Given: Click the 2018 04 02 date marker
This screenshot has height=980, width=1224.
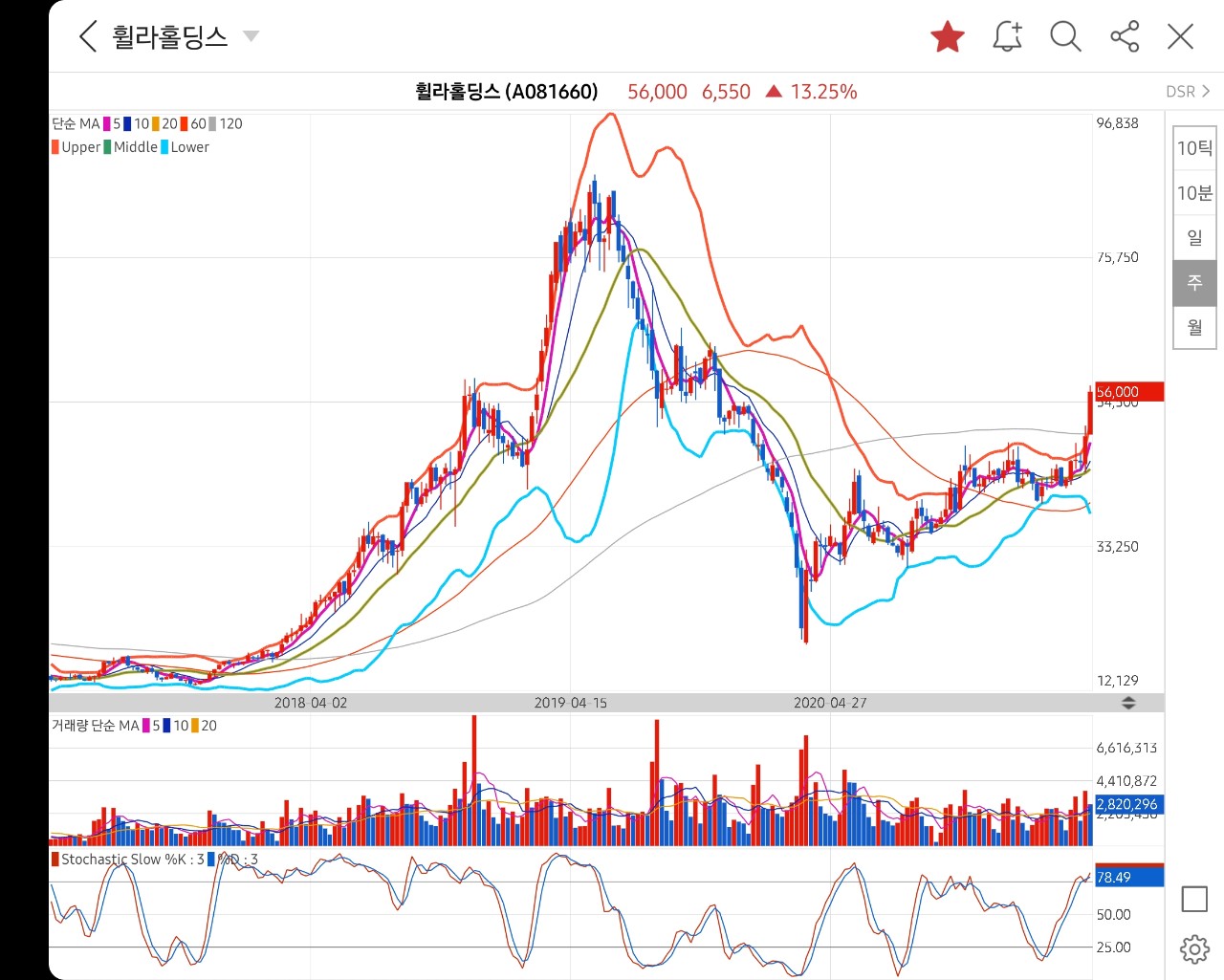Looking at the screenshot, I should (311, 703).
